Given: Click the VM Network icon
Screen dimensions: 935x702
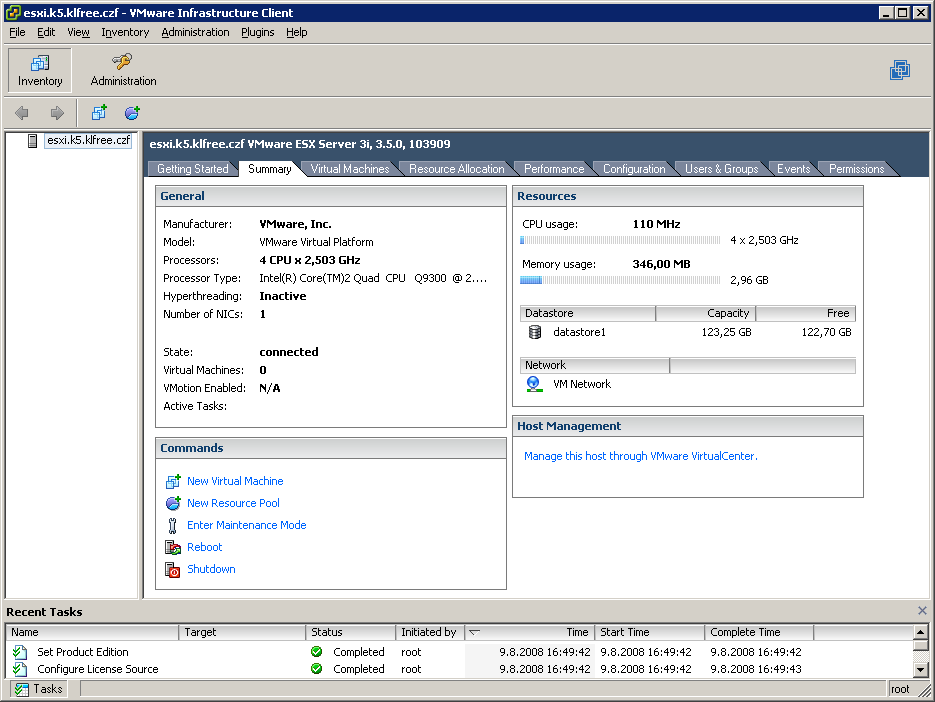Looking at the screenshot, I should click(534, 384).
